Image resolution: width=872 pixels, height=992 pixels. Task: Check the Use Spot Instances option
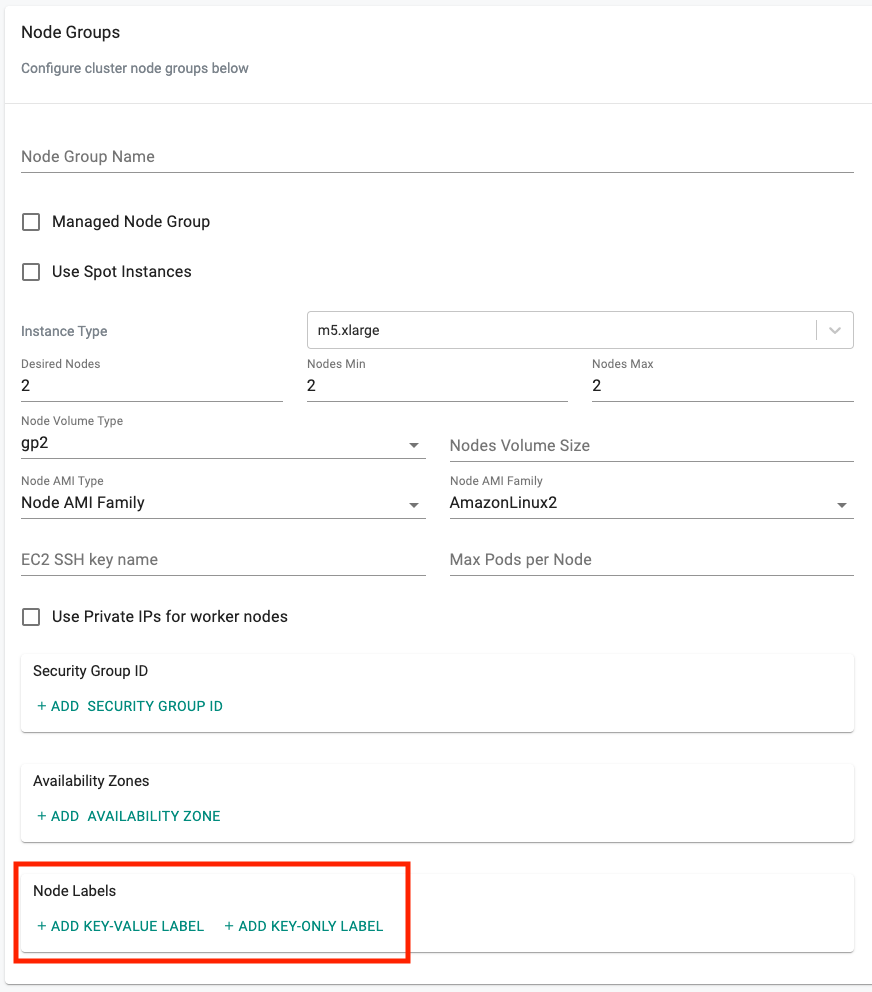tap(31, 272)
